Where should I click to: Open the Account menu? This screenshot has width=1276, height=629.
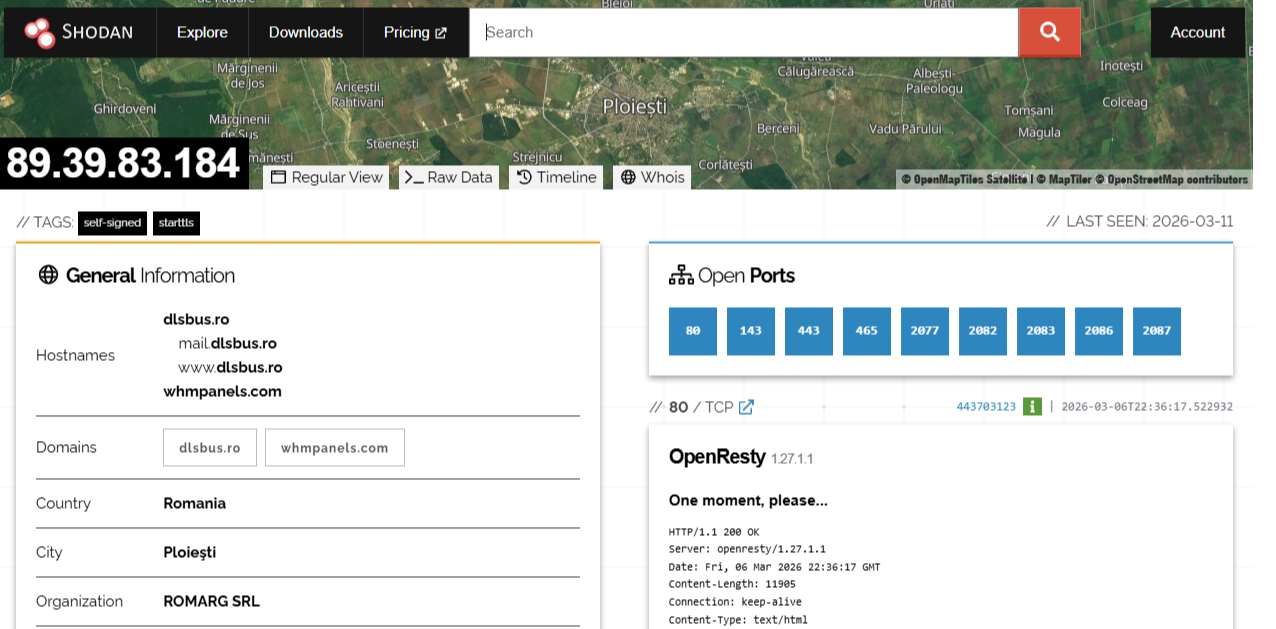tap(1198, 32)
